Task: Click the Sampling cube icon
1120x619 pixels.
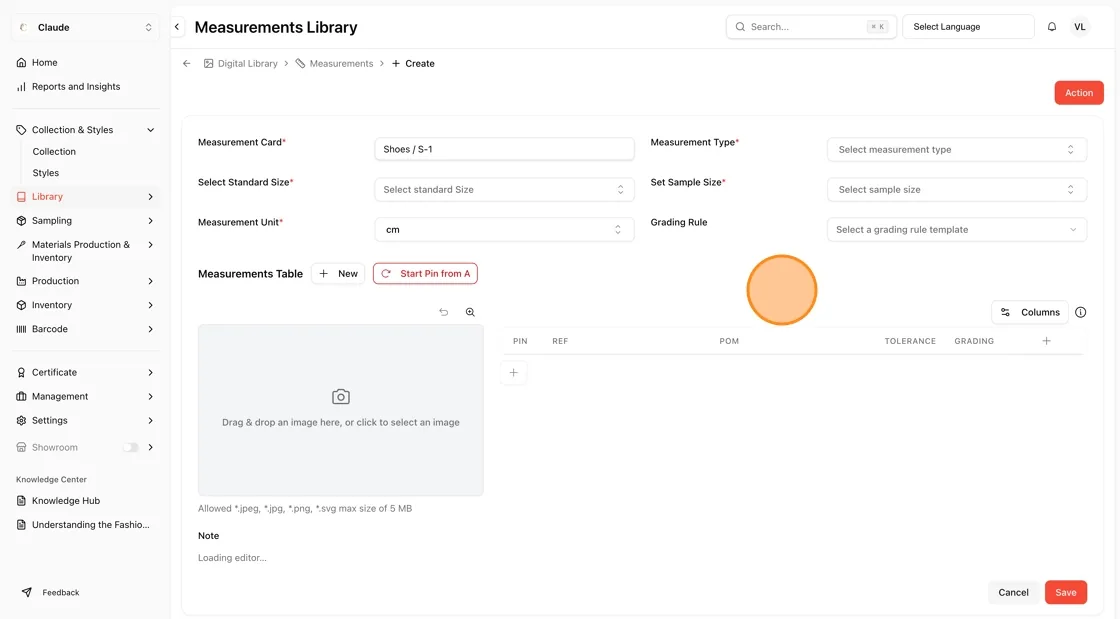Action: click(21, 221)
